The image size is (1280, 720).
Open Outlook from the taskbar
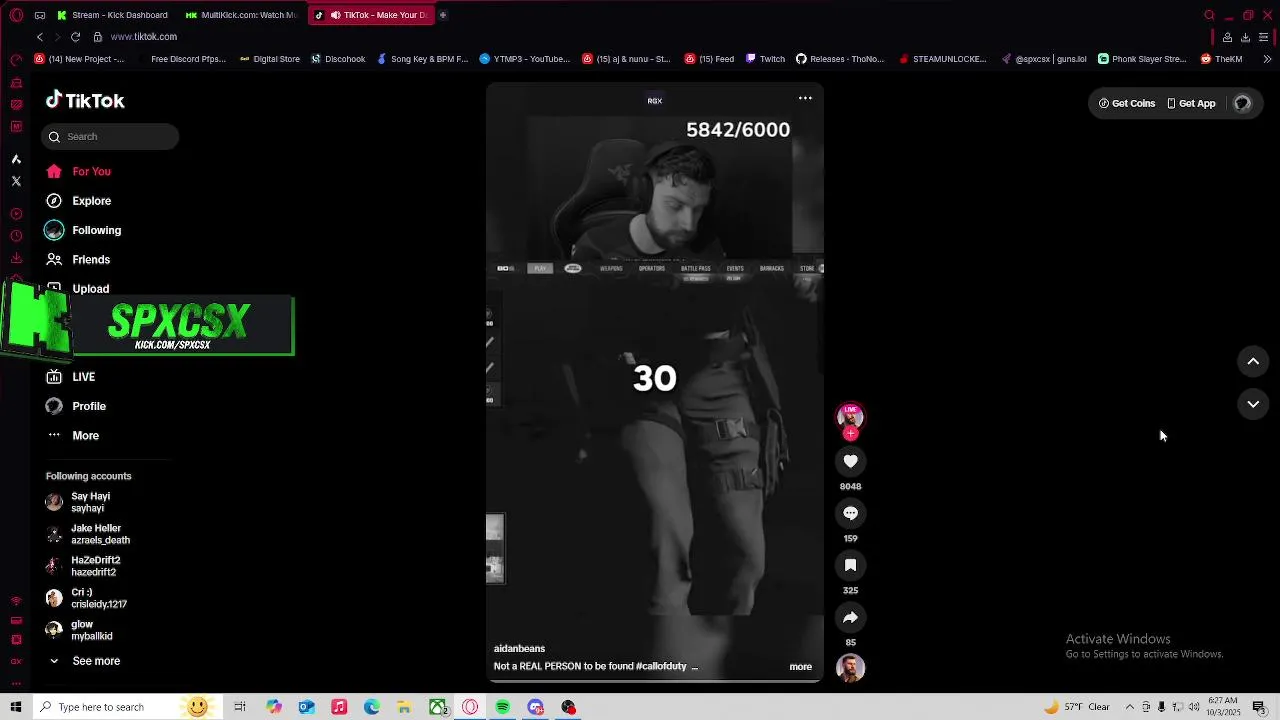tap(306, 707)
